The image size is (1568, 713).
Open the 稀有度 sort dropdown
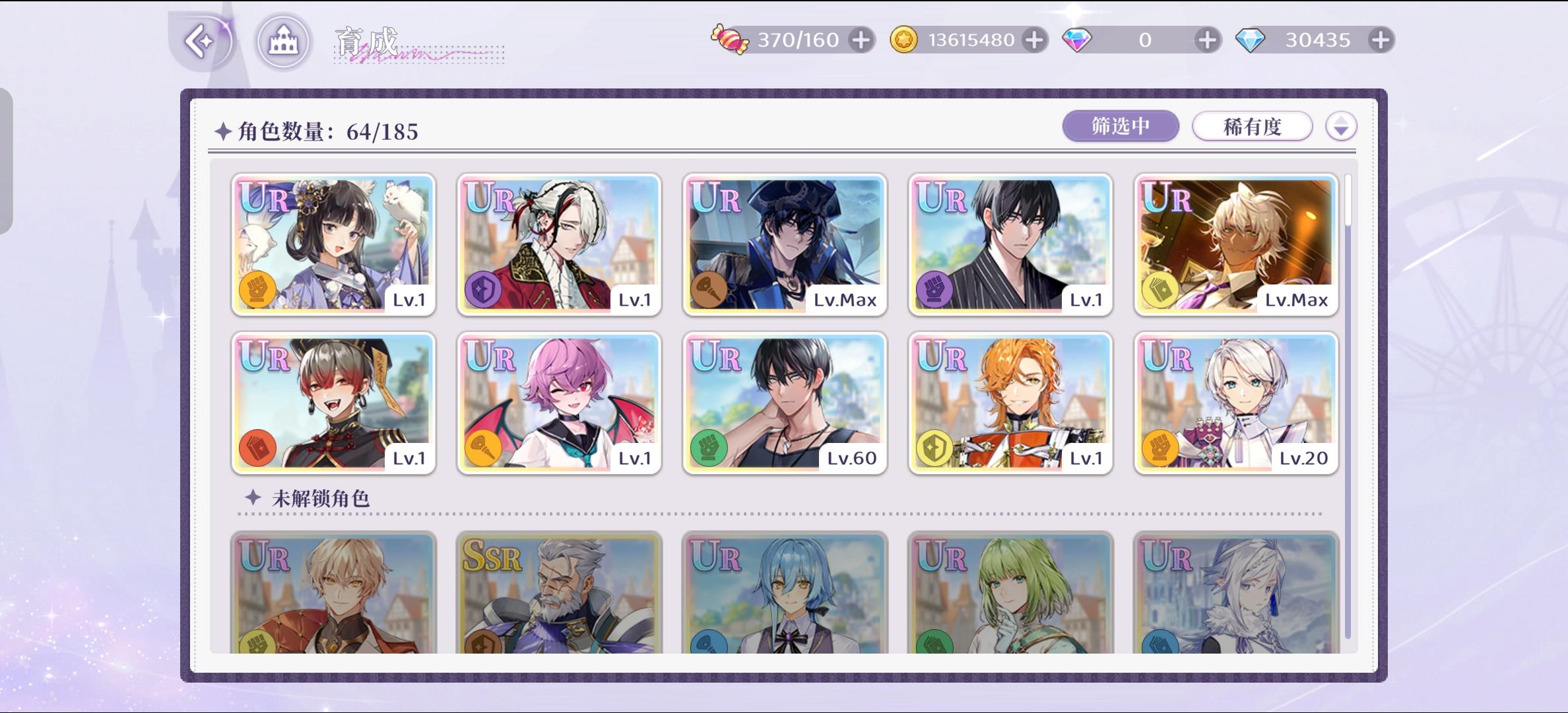tap(1252, 126)
